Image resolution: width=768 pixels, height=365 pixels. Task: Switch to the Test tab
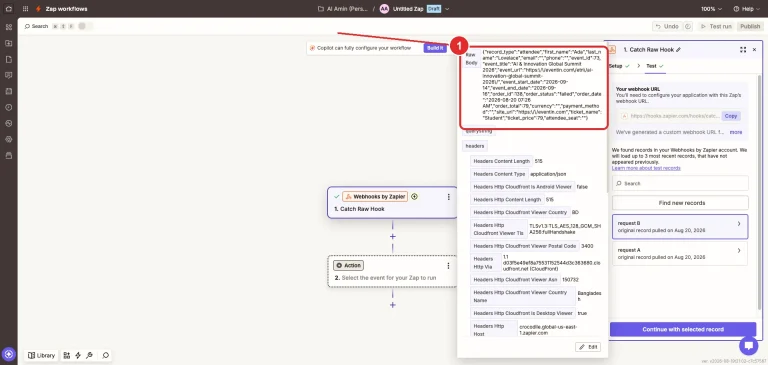coord(654,66)
